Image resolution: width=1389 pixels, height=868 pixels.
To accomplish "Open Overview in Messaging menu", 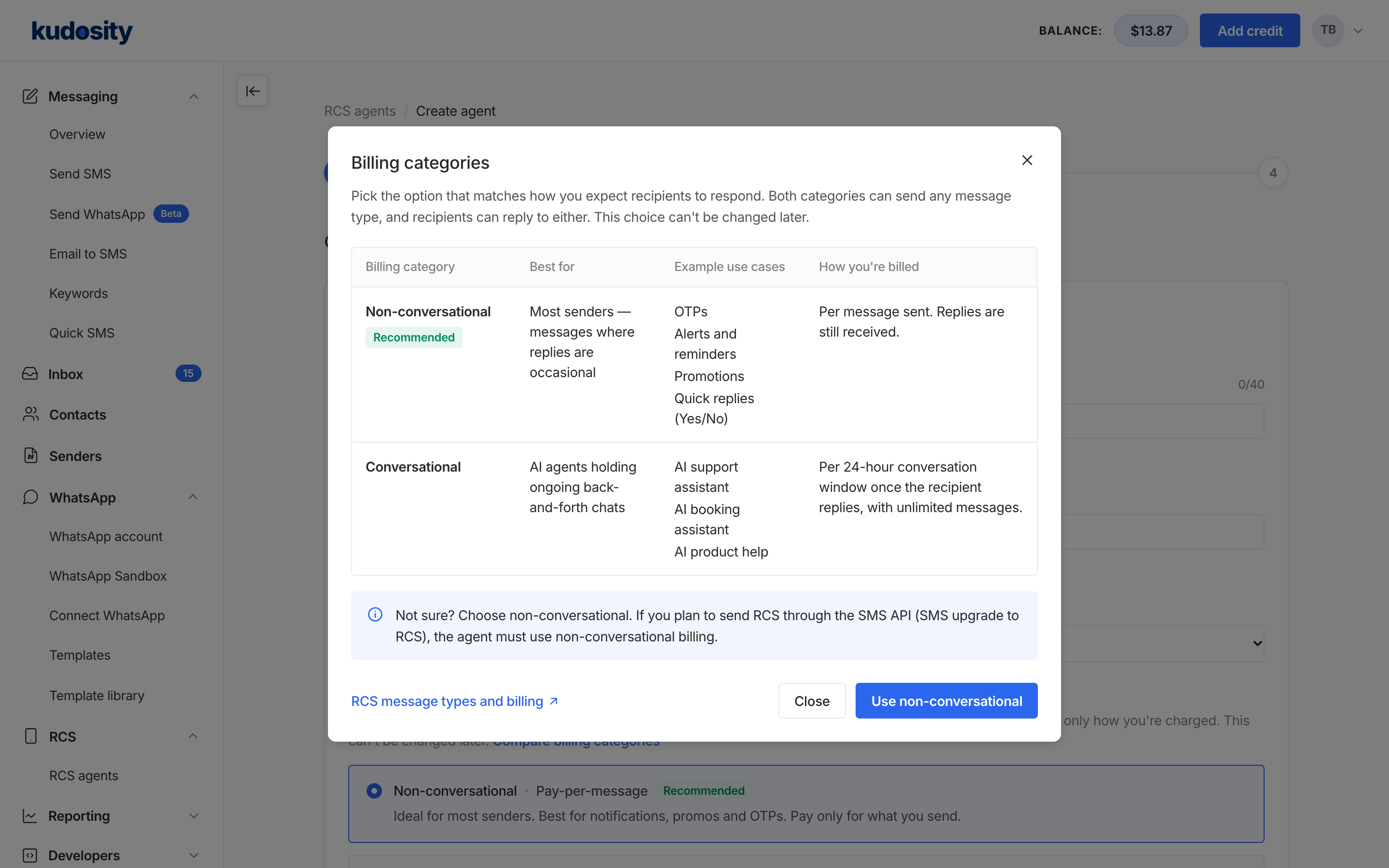I will coord(78,134).
